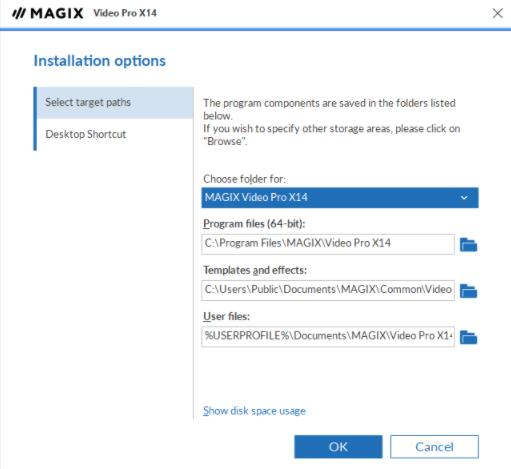Click the MAGIX logo in title bar

click(x=48, y=13)
